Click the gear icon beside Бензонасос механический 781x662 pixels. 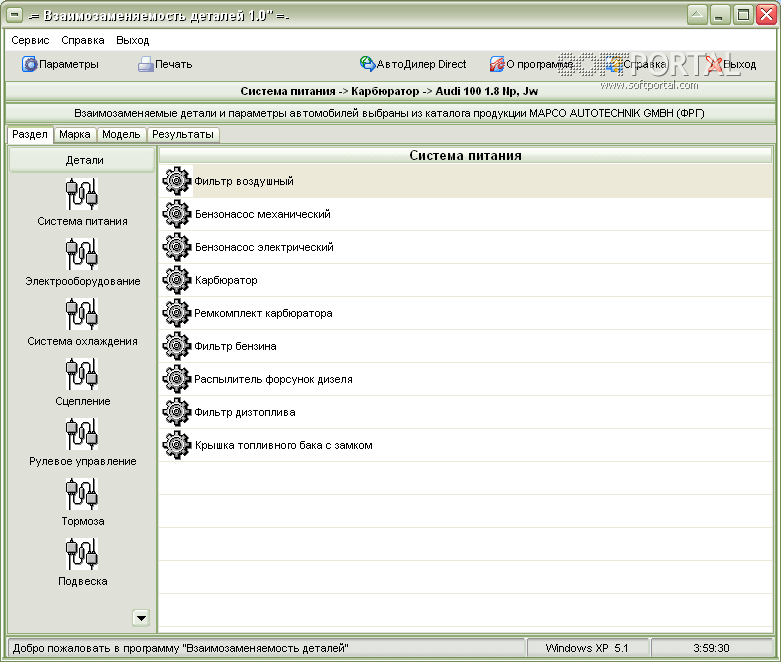point(177,214)
